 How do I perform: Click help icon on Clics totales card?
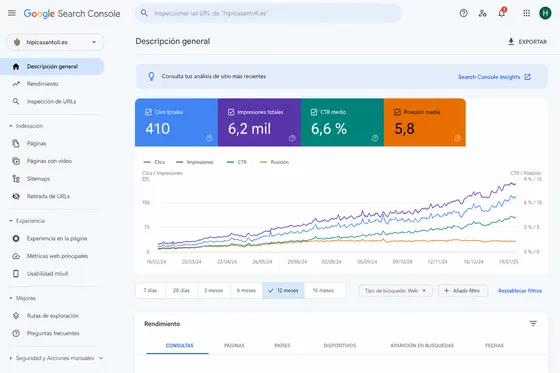pyautogui.click(x=209, y=138)
